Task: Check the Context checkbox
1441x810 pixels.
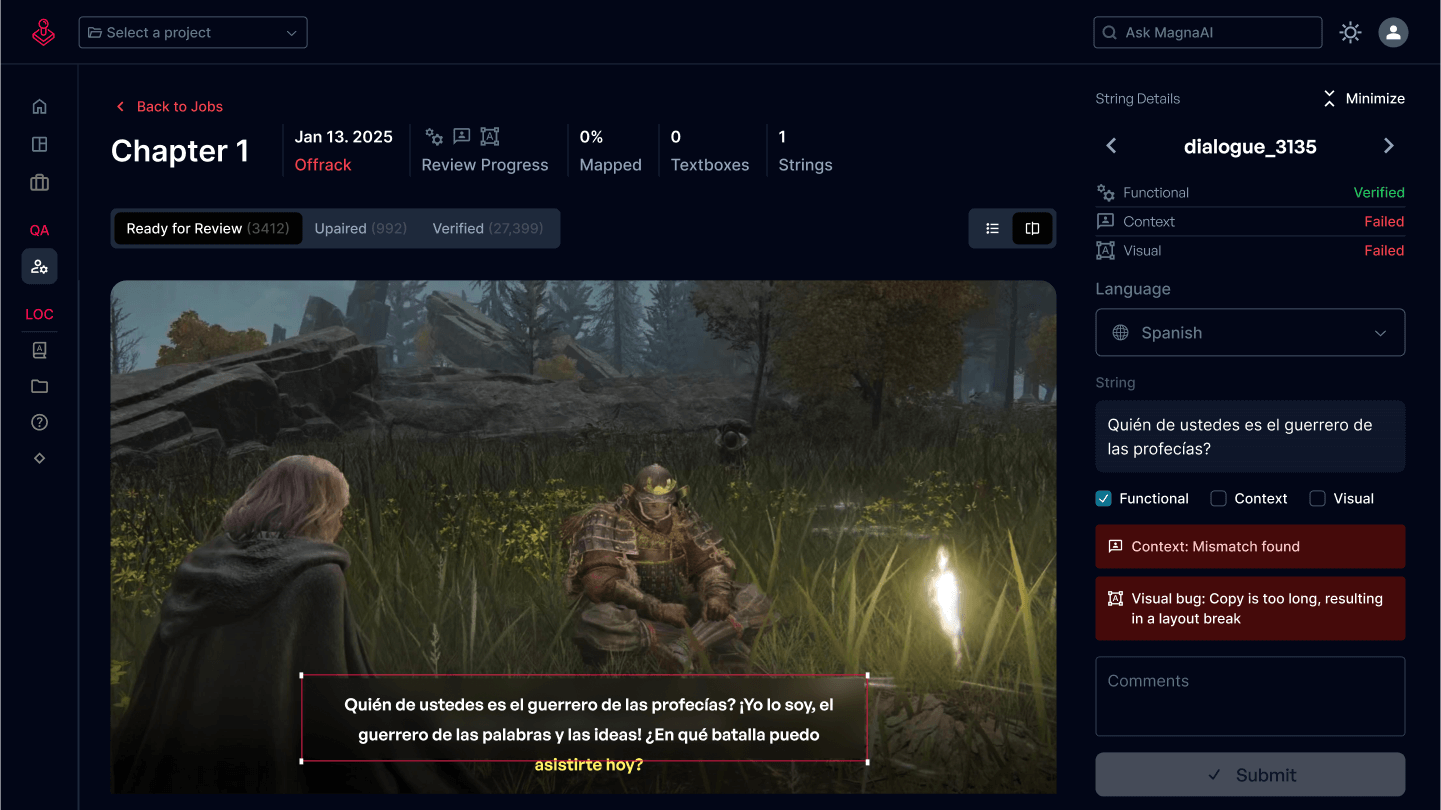Action: coord(1218,498)
